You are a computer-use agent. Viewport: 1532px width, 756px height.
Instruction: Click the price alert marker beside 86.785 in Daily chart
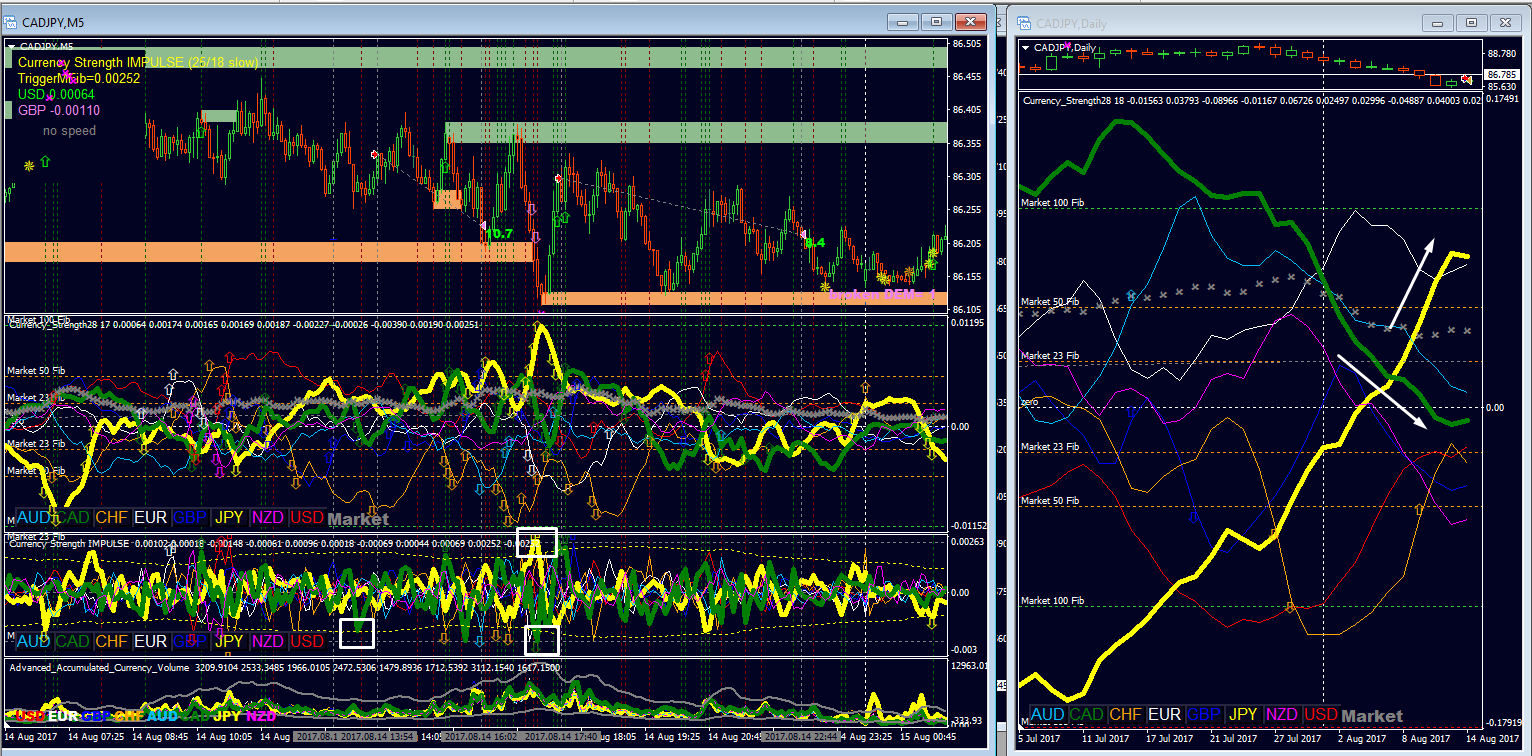(1467, 78)
